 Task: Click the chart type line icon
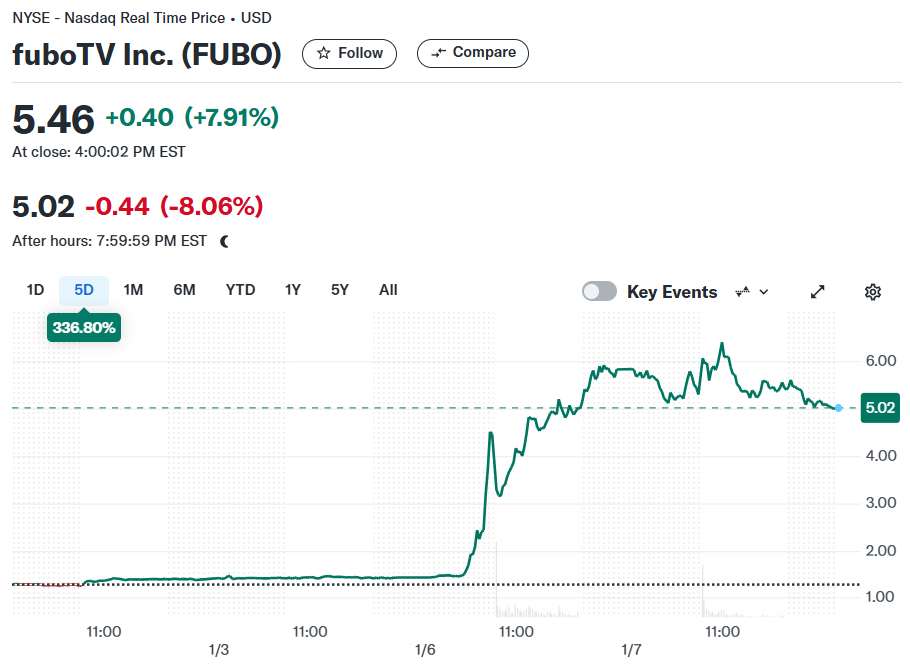click(742, 291)
